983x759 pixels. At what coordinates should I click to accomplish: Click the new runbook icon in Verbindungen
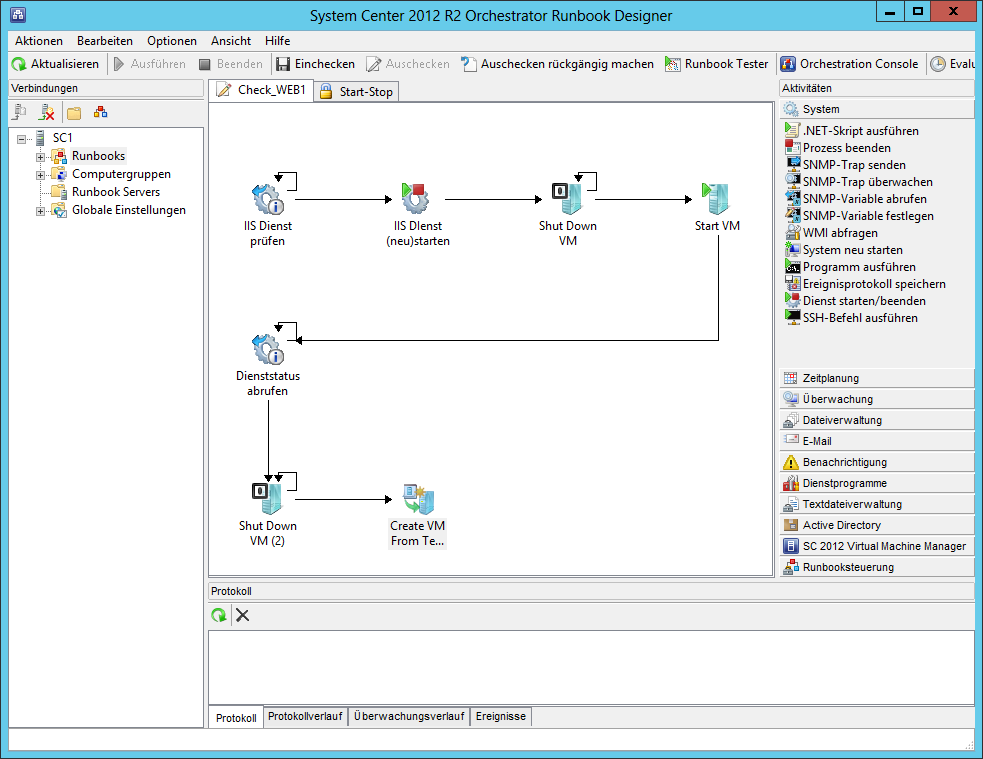point(100,112)
